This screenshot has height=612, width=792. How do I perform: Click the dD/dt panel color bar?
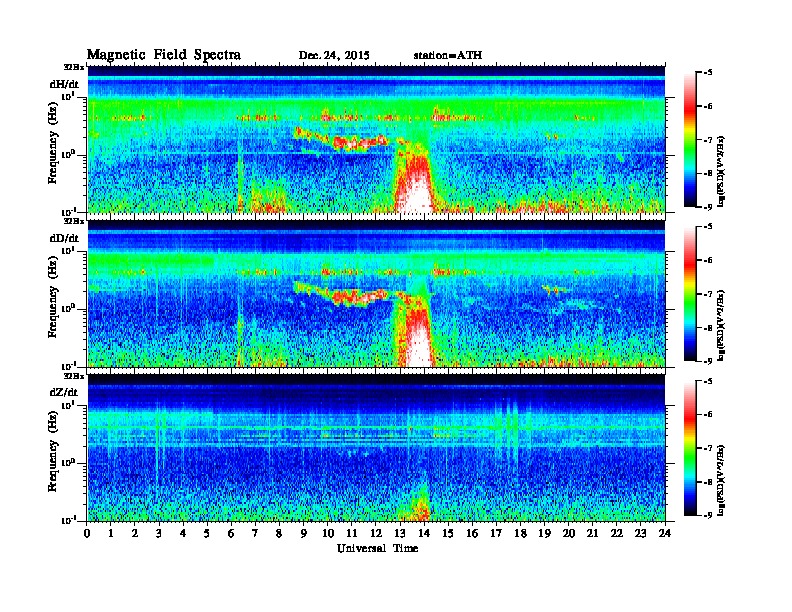coord(690,294)
